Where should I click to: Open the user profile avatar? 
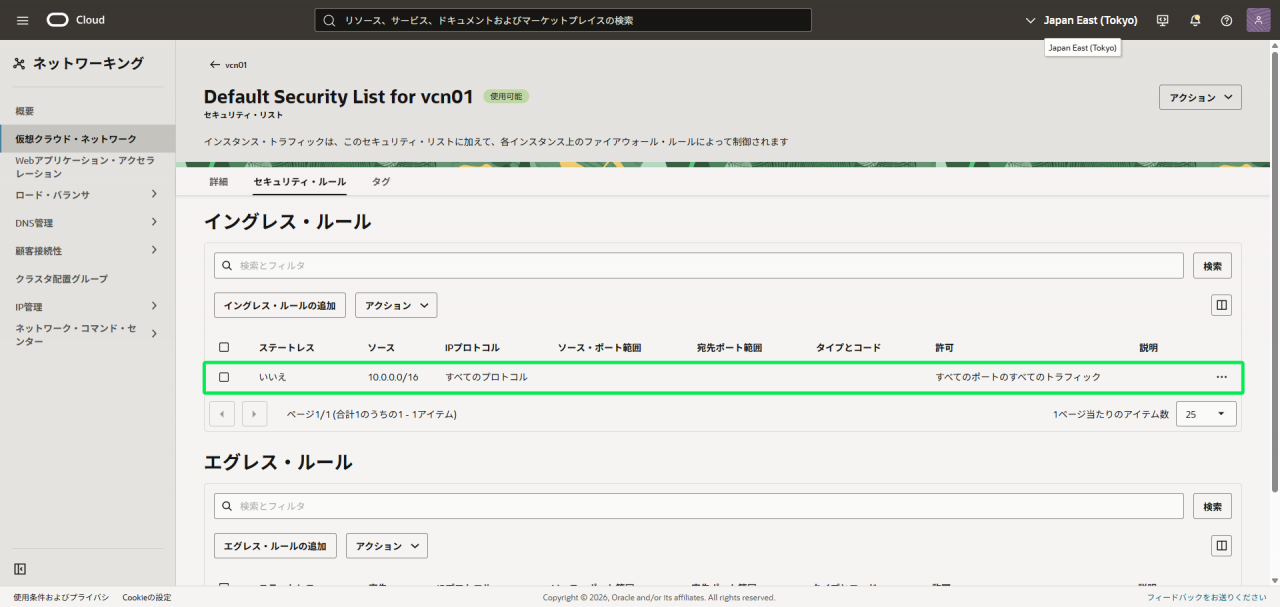point(1259,20)
